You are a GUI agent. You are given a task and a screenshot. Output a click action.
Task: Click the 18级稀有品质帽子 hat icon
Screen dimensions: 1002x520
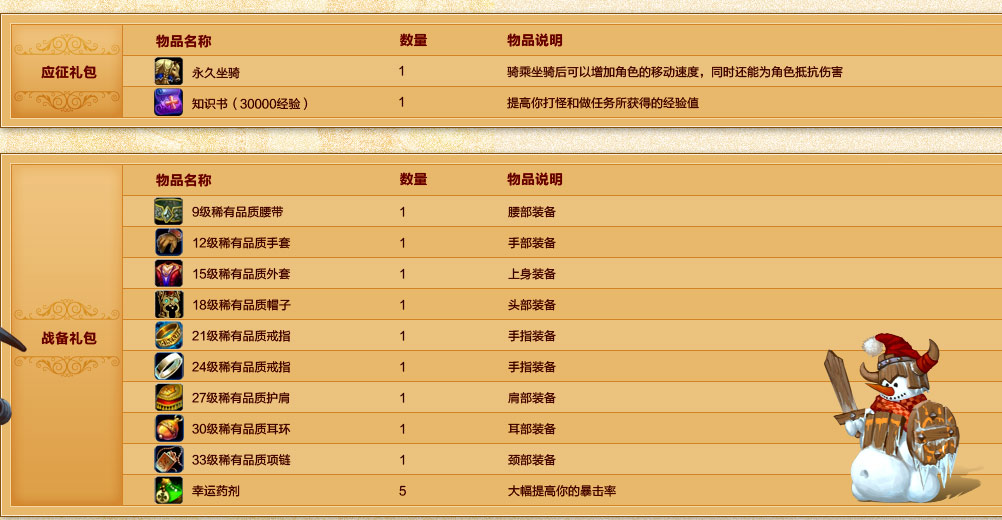[168, 305]
